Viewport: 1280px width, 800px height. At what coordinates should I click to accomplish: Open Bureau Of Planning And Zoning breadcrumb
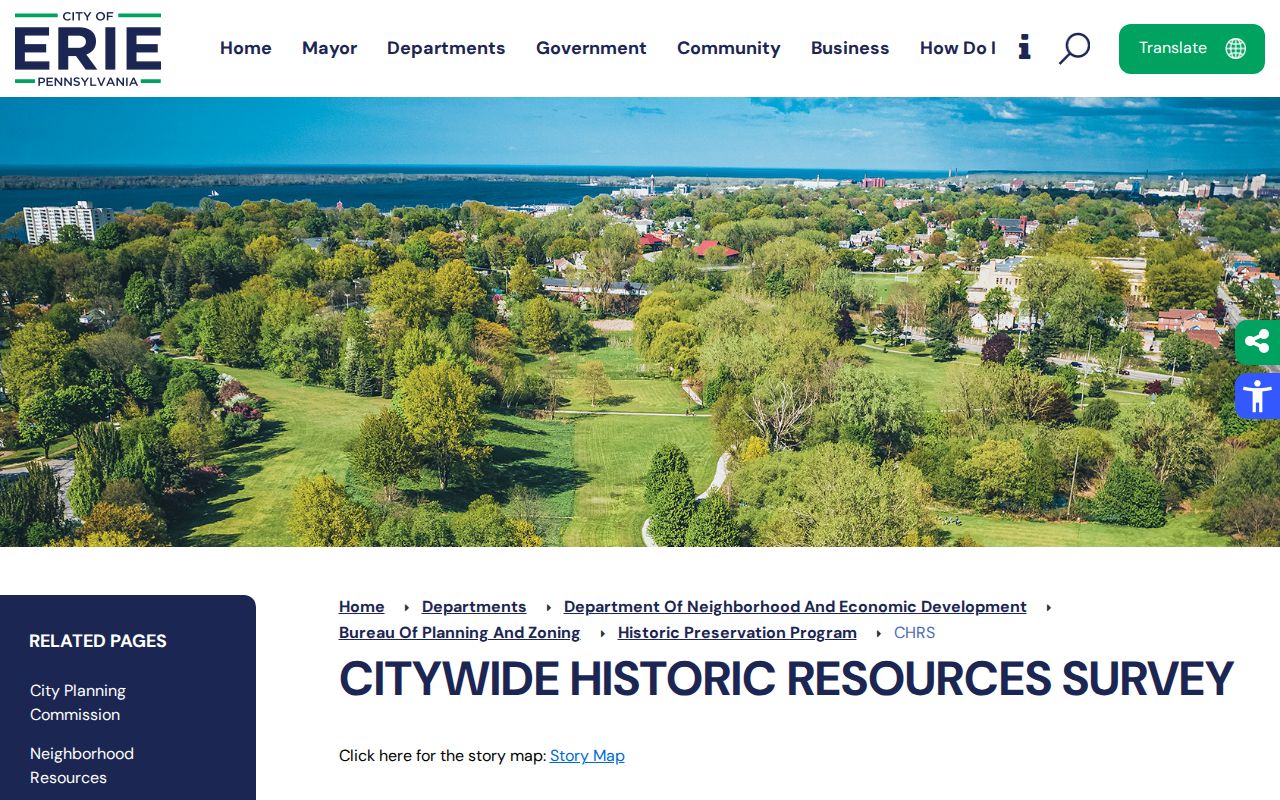point(460,633)
